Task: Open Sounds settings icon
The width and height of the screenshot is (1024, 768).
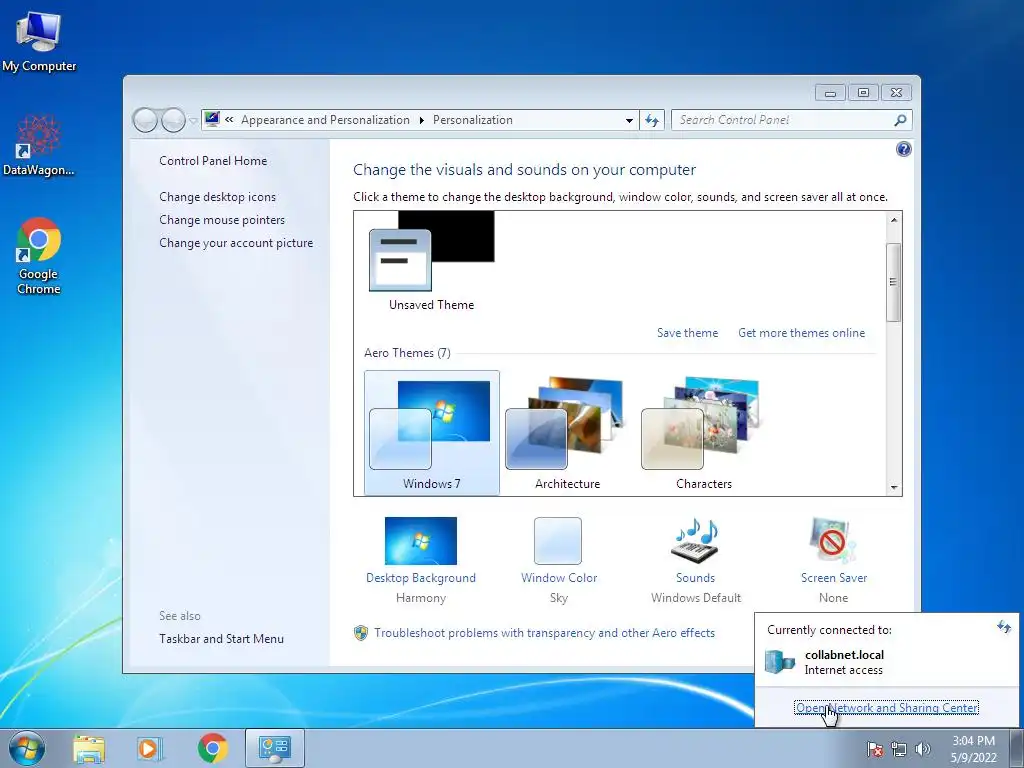Action: click(x=696, y=541)
